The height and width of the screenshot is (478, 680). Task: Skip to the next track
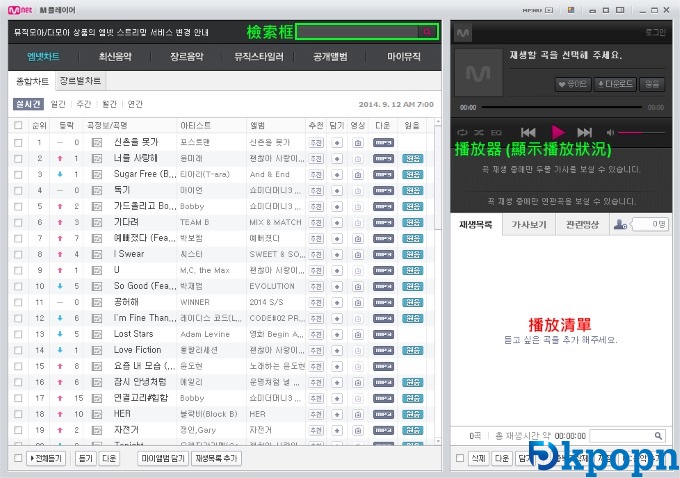(x=584, y=132)
